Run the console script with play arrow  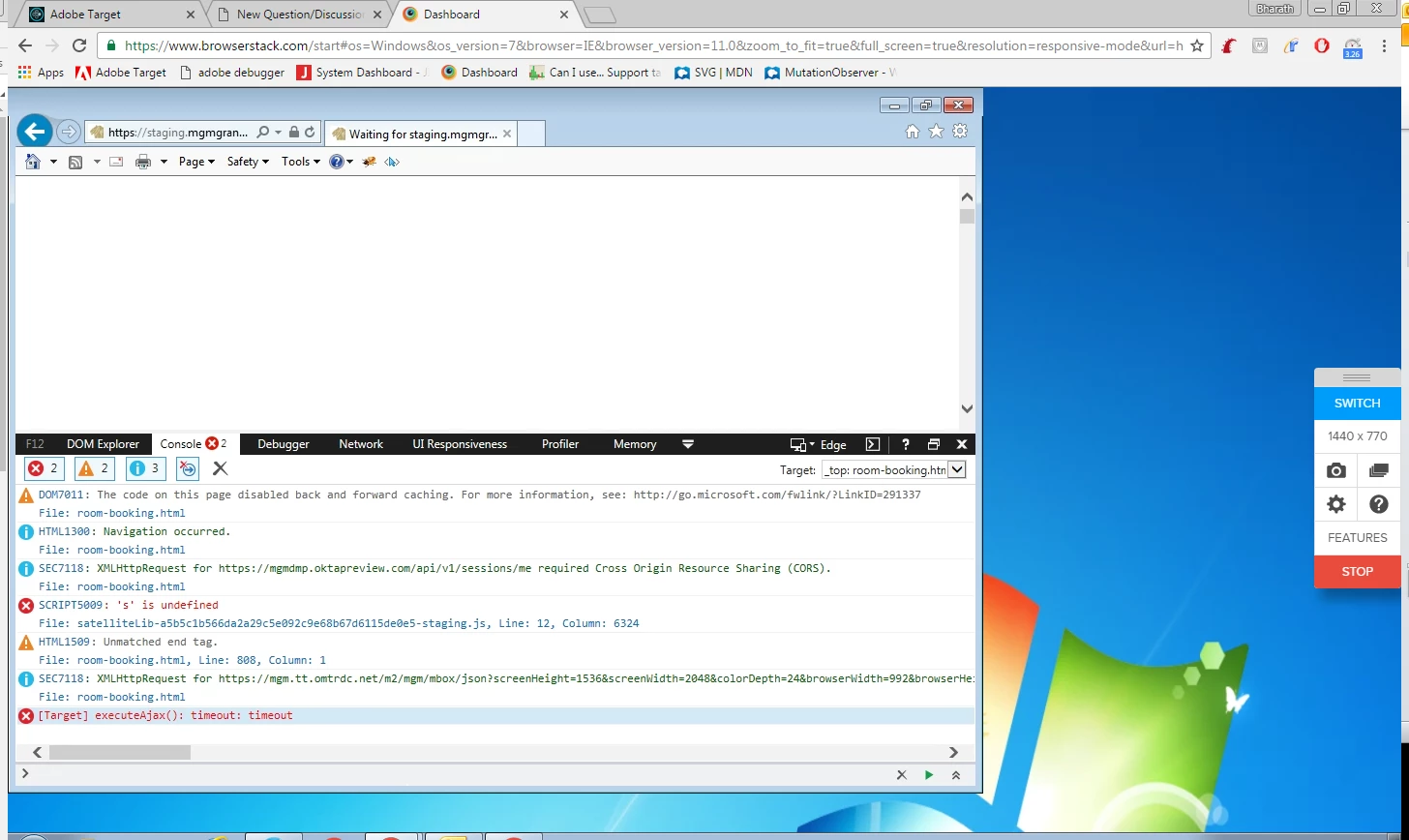point(929,775)
